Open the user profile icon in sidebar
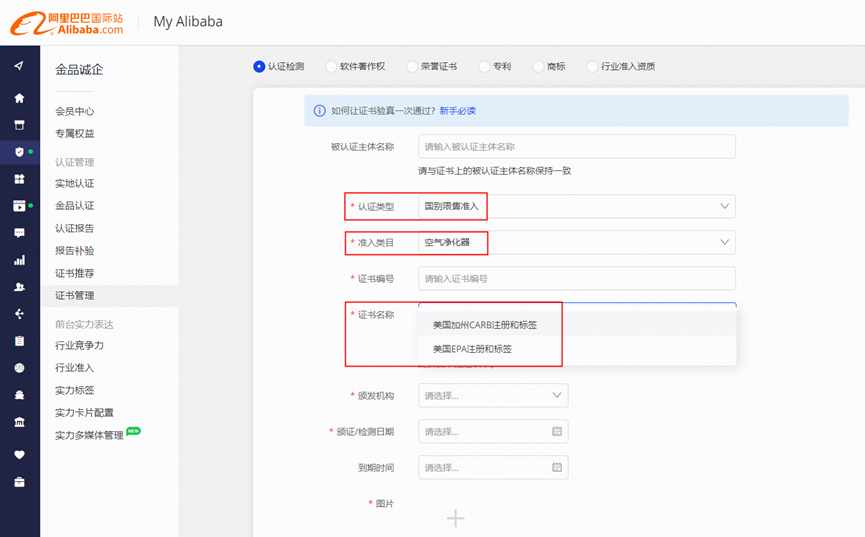Viewport: 865px width, 537px height. (19, 287)
